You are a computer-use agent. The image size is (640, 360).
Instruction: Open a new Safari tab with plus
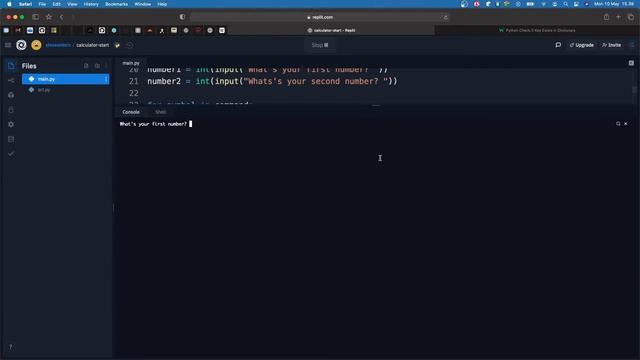618,17
